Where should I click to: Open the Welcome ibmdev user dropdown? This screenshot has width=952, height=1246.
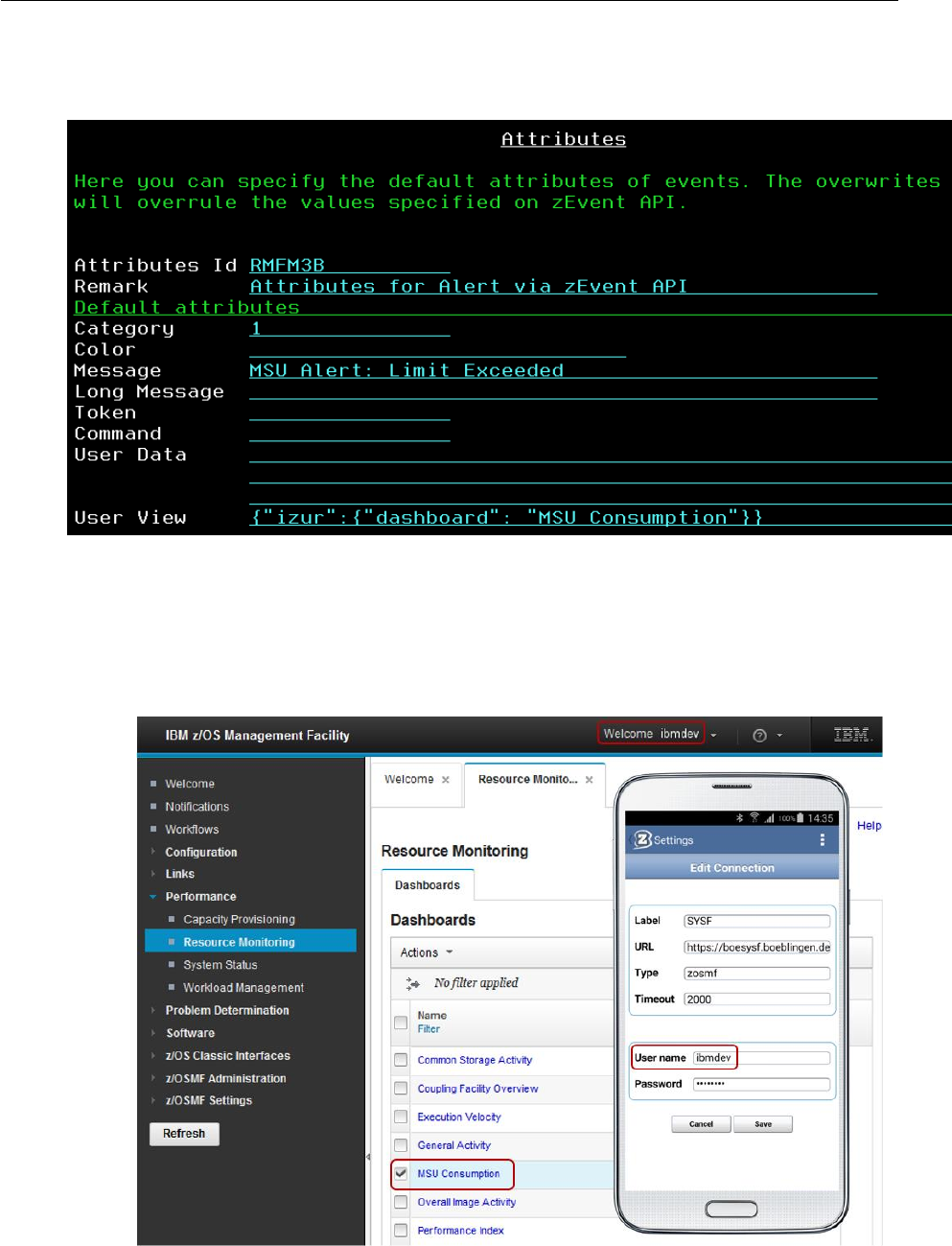click(659, 734)
